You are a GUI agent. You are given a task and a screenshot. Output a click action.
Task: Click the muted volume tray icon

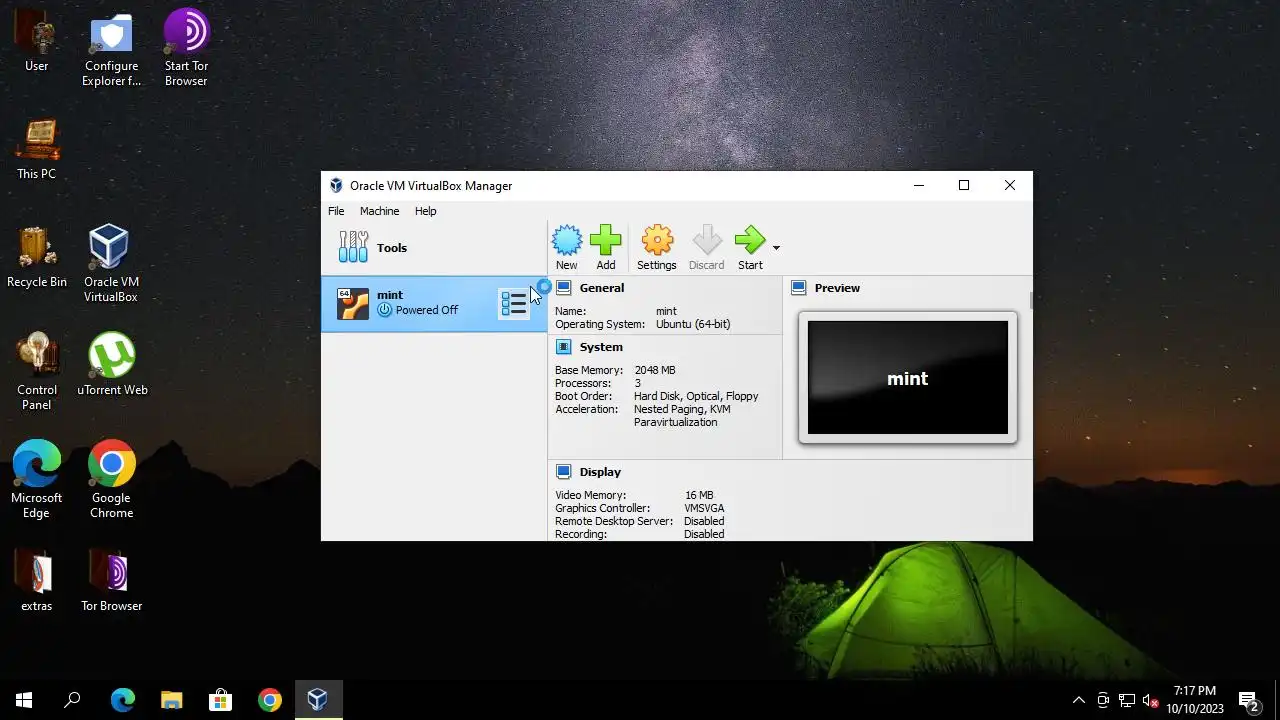[x=1150, y=700]
